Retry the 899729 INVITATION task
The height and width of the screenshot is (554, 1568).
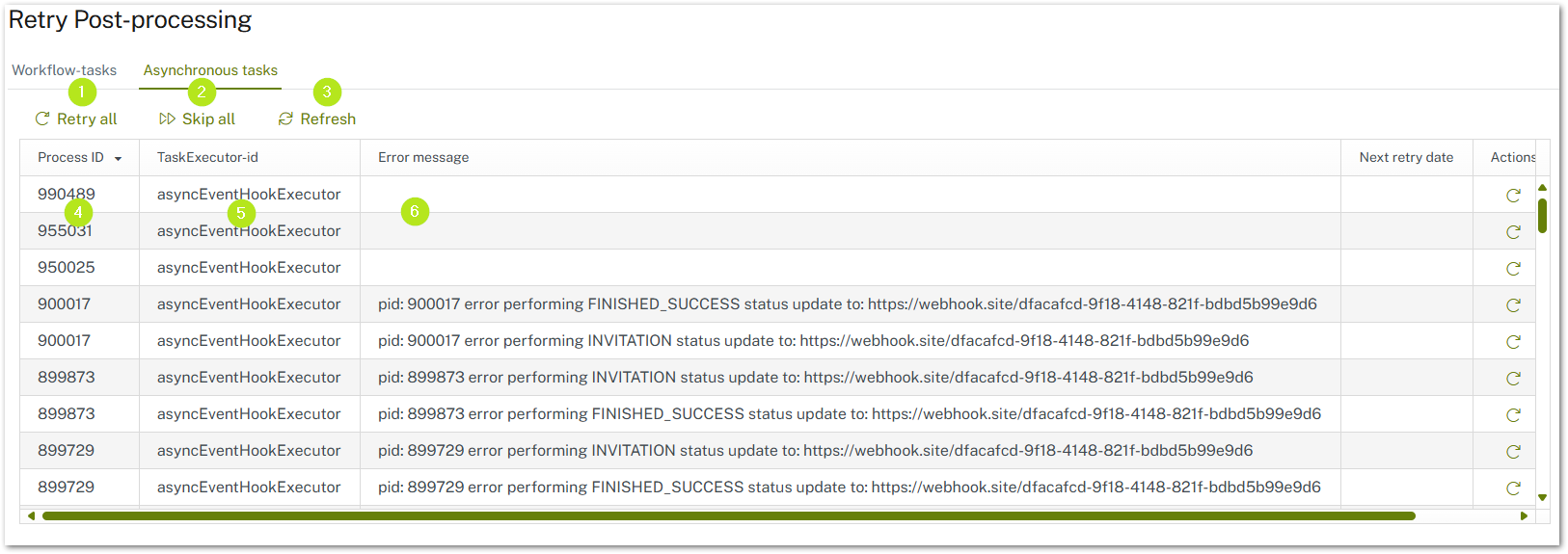(x=1513, y=452)
